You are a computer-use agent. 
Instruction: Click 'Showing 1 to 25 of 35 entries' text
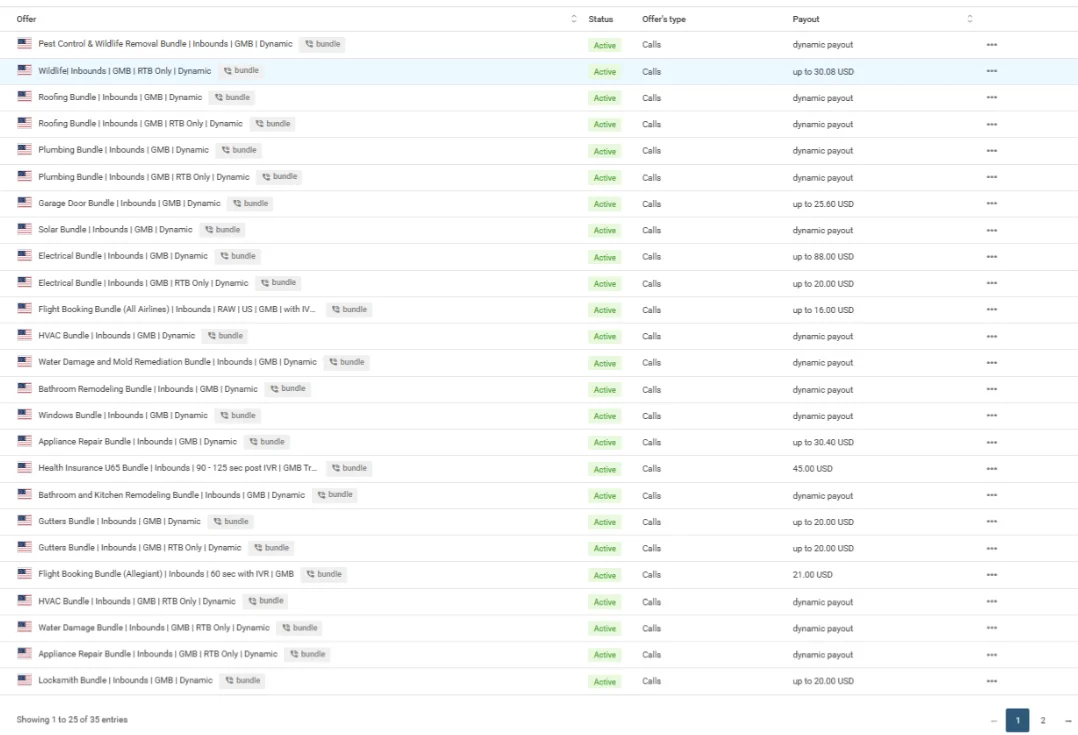72,720
